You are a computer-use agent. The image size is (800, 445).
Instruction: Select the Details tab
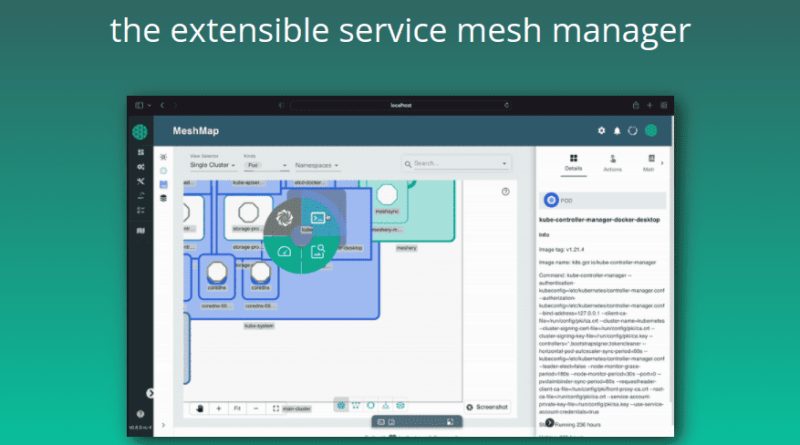pos(573,162)
